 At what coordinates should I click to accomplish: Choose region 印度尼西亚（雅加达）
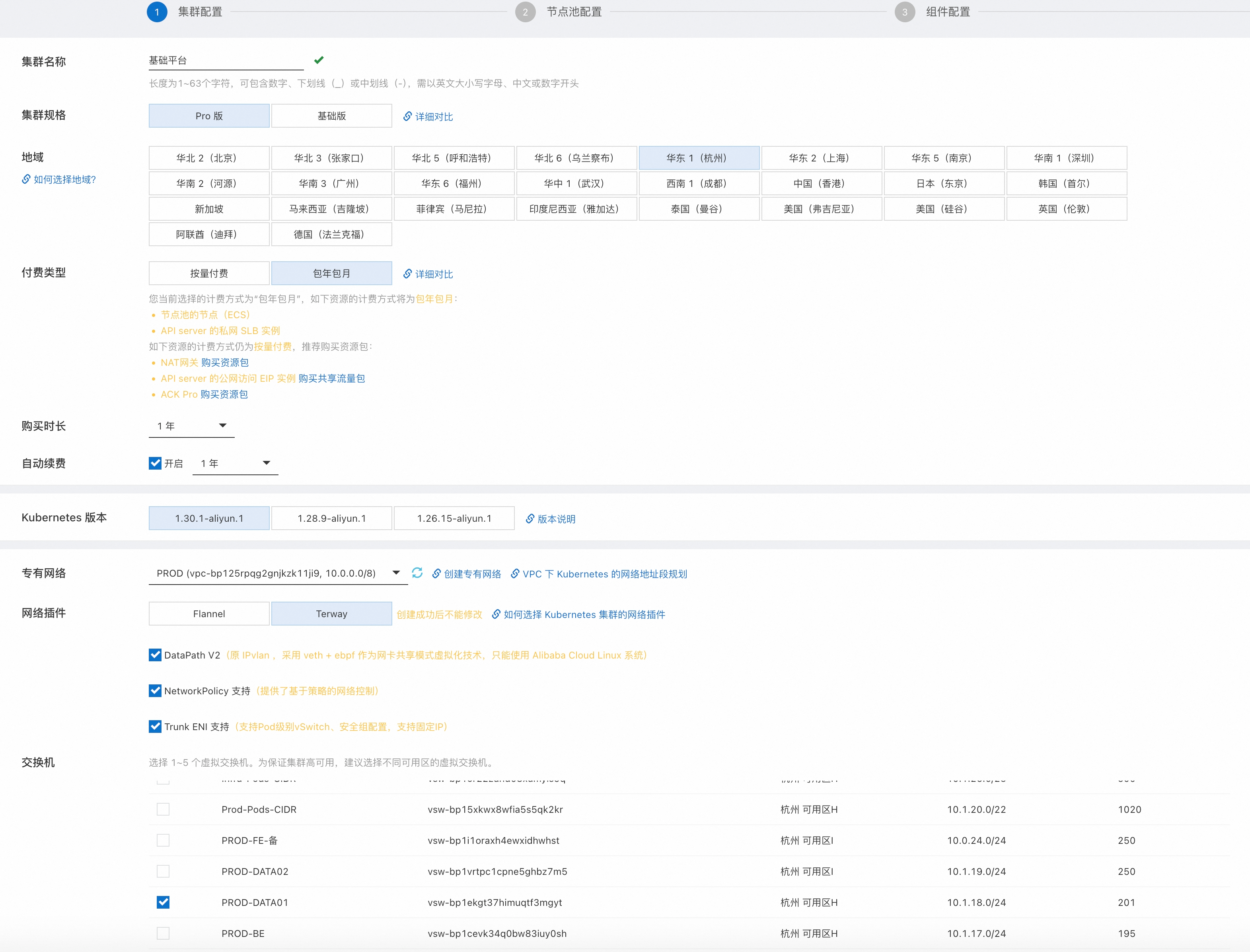(576, 209)
